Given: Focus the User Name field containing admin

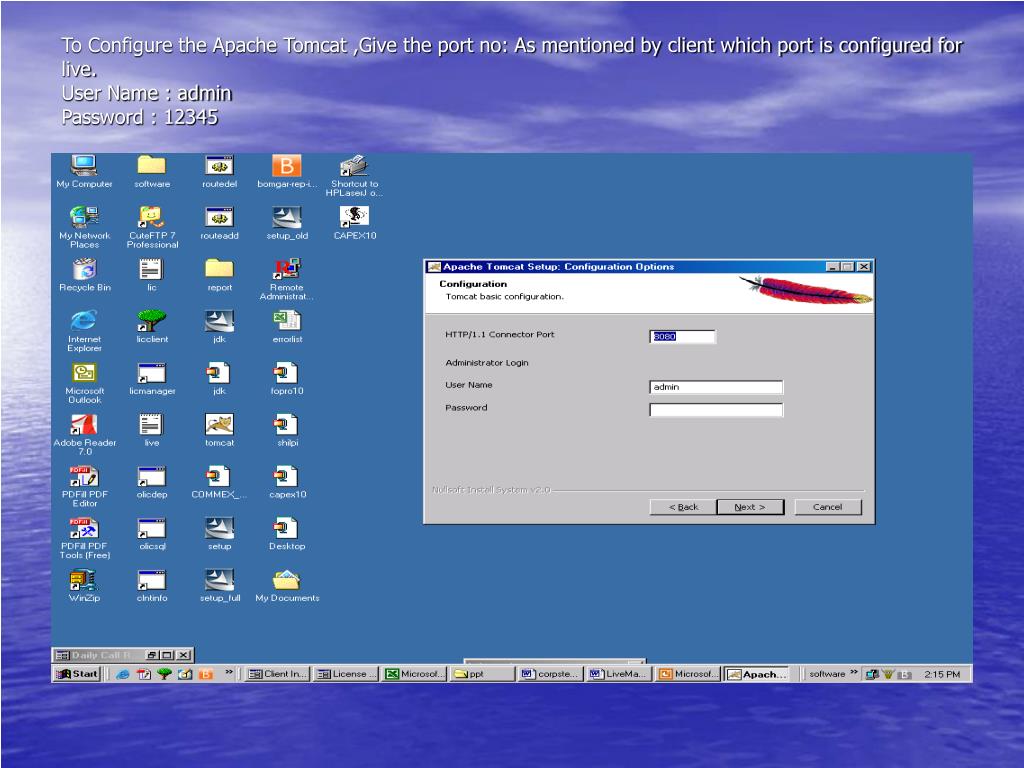Looking at the screenshot, I should (x=716, y=387).
